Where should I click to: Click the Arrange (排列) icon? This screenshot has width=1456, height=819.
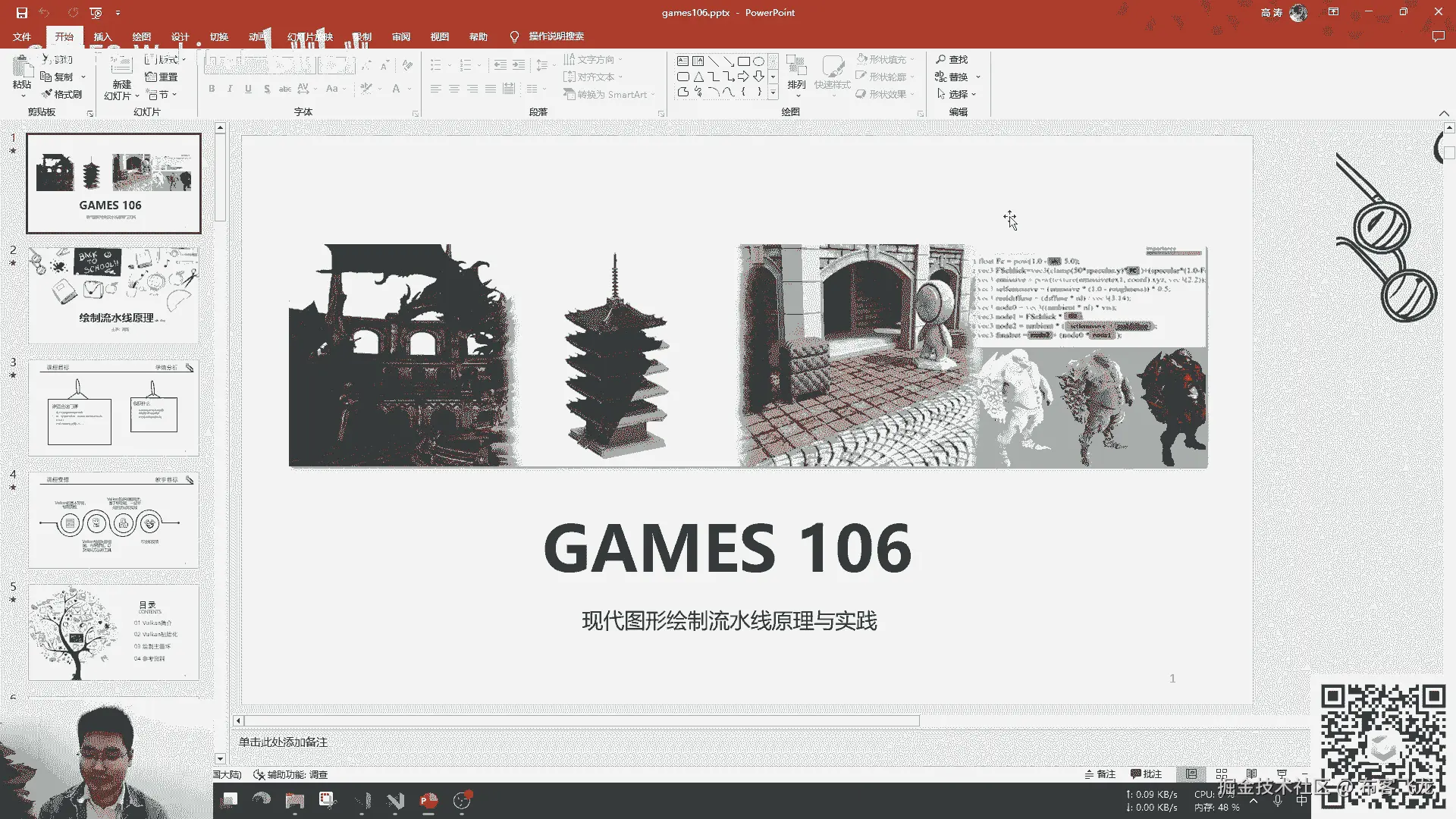tap(795, 67)
